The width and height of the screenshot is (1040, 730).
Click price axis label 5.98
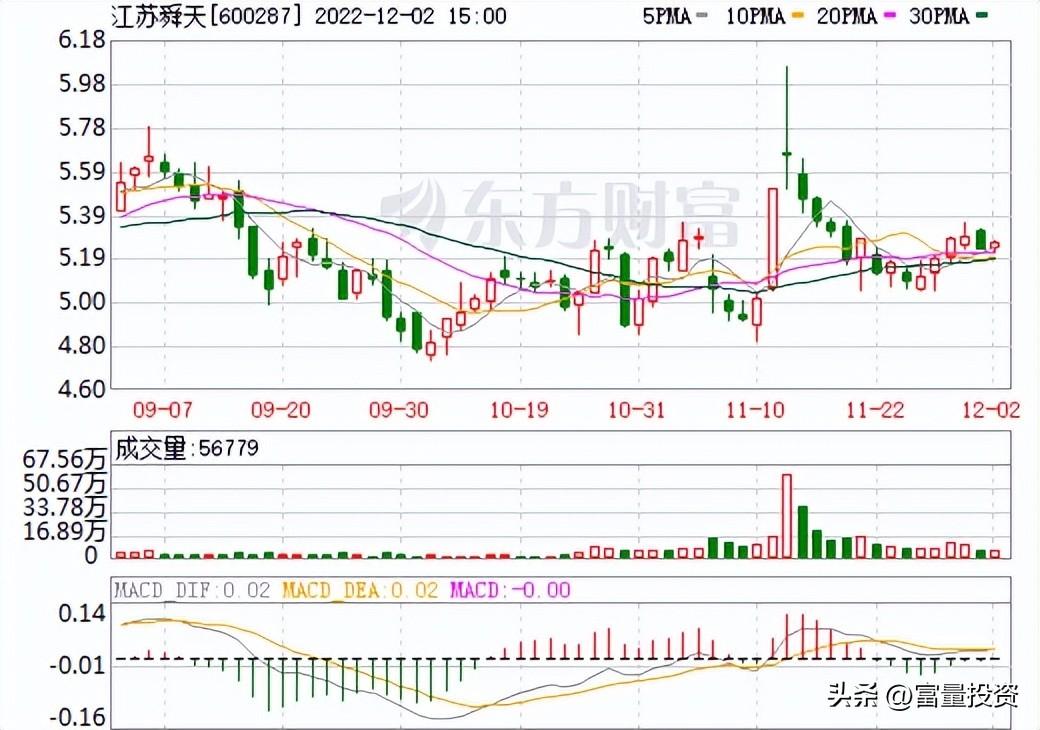click(82, 84)
